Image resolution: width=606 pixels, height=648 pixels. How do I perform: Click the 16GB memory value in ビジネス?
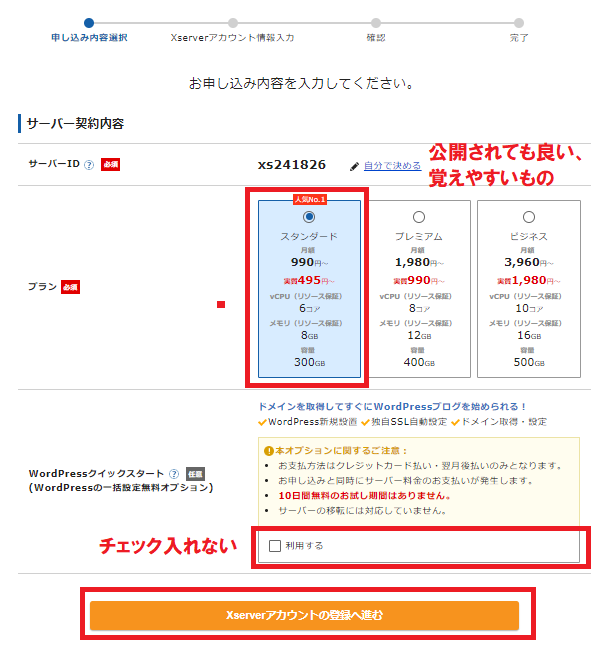click(529, 335)
